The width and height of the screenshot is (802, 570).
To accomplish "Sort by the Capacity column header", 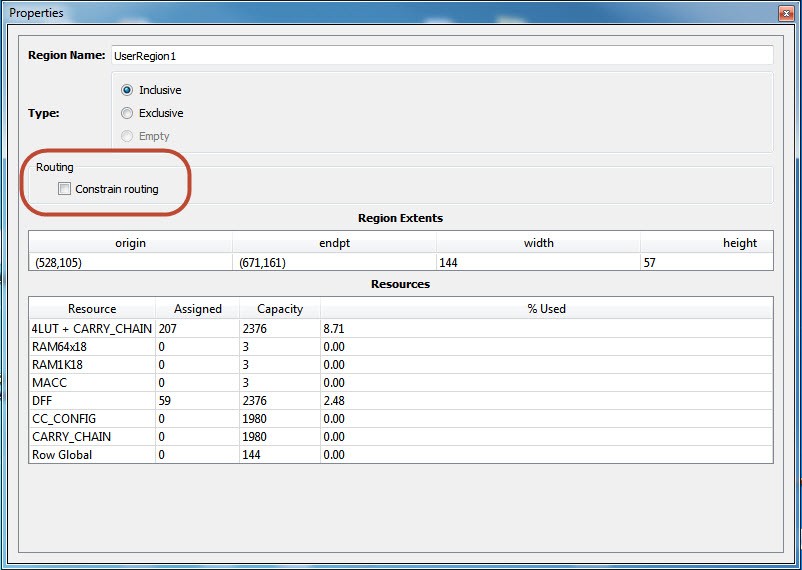I will [x=279, y=309].
